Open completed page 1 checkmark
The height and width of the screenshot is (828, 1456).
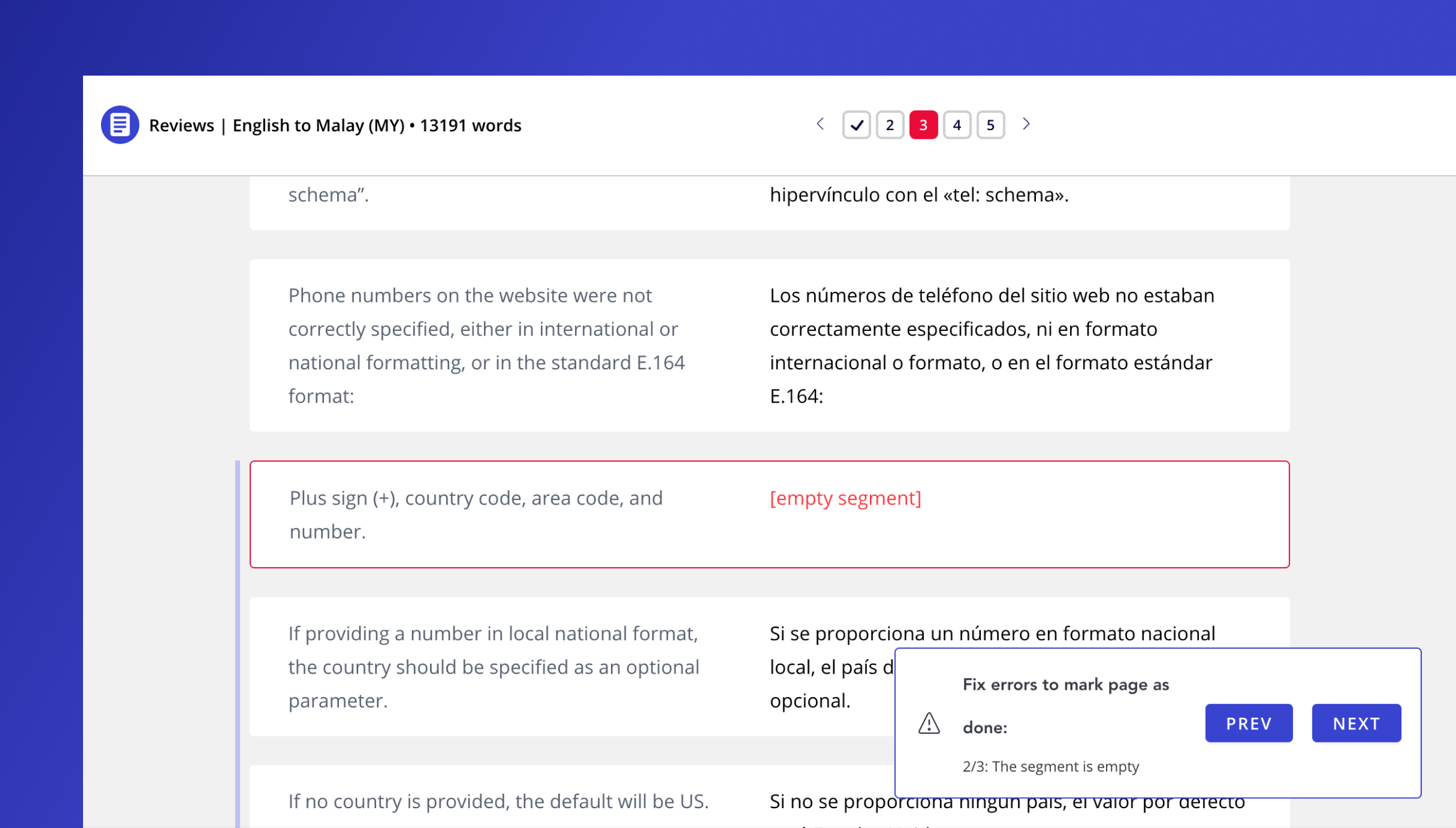(x=856, y=125)
